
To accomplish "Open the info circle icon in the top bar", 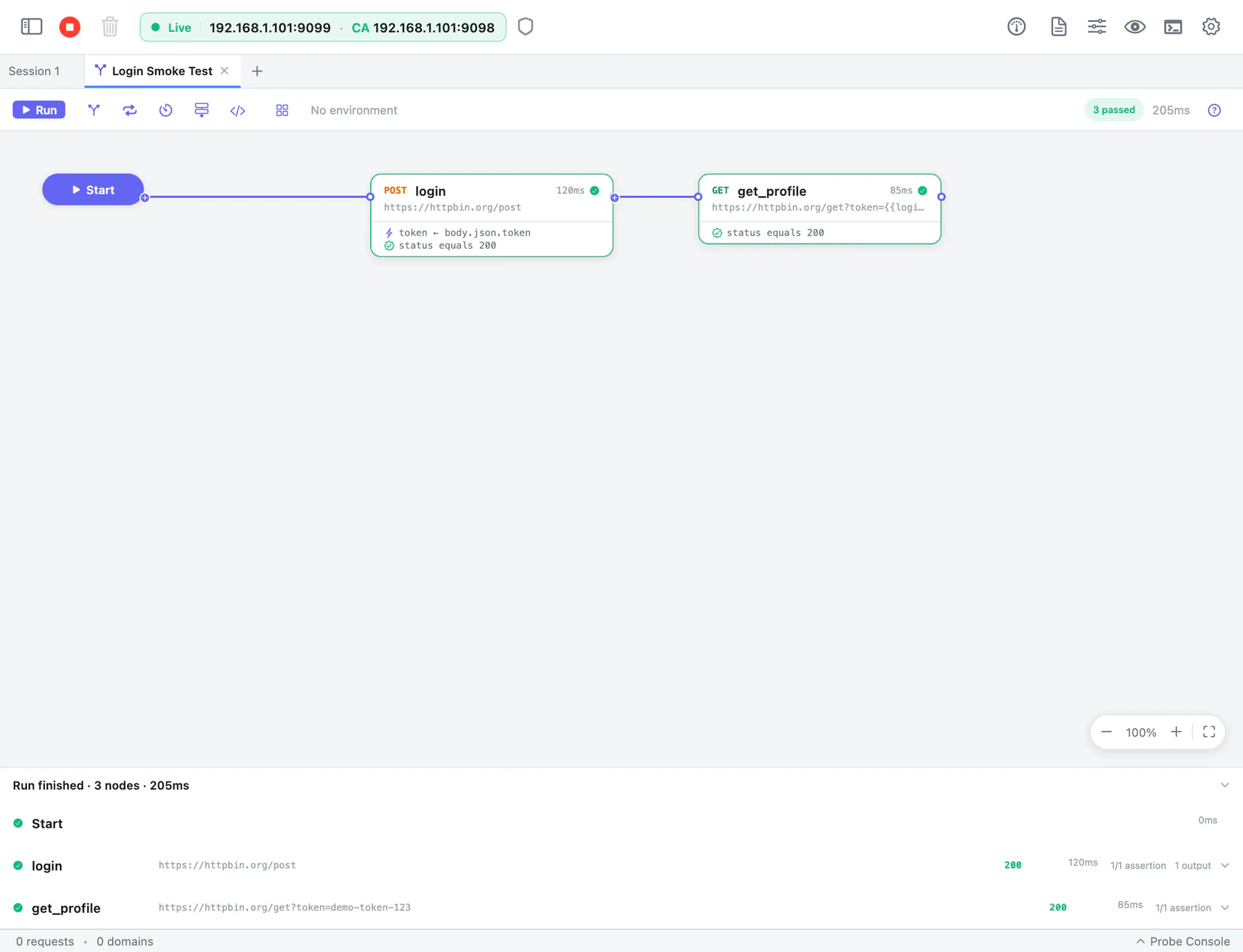I will point(1016,27).
